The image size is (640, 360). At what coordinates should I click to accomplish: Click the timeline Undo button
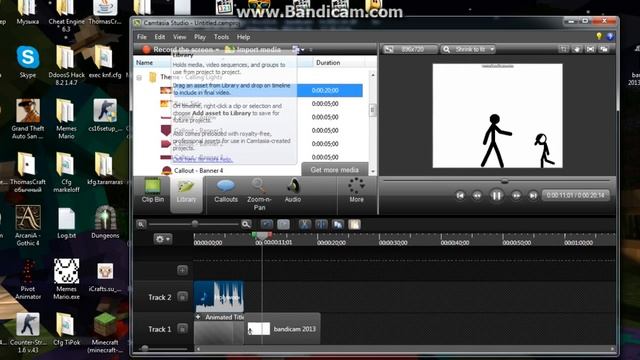(x=267, y=224)
